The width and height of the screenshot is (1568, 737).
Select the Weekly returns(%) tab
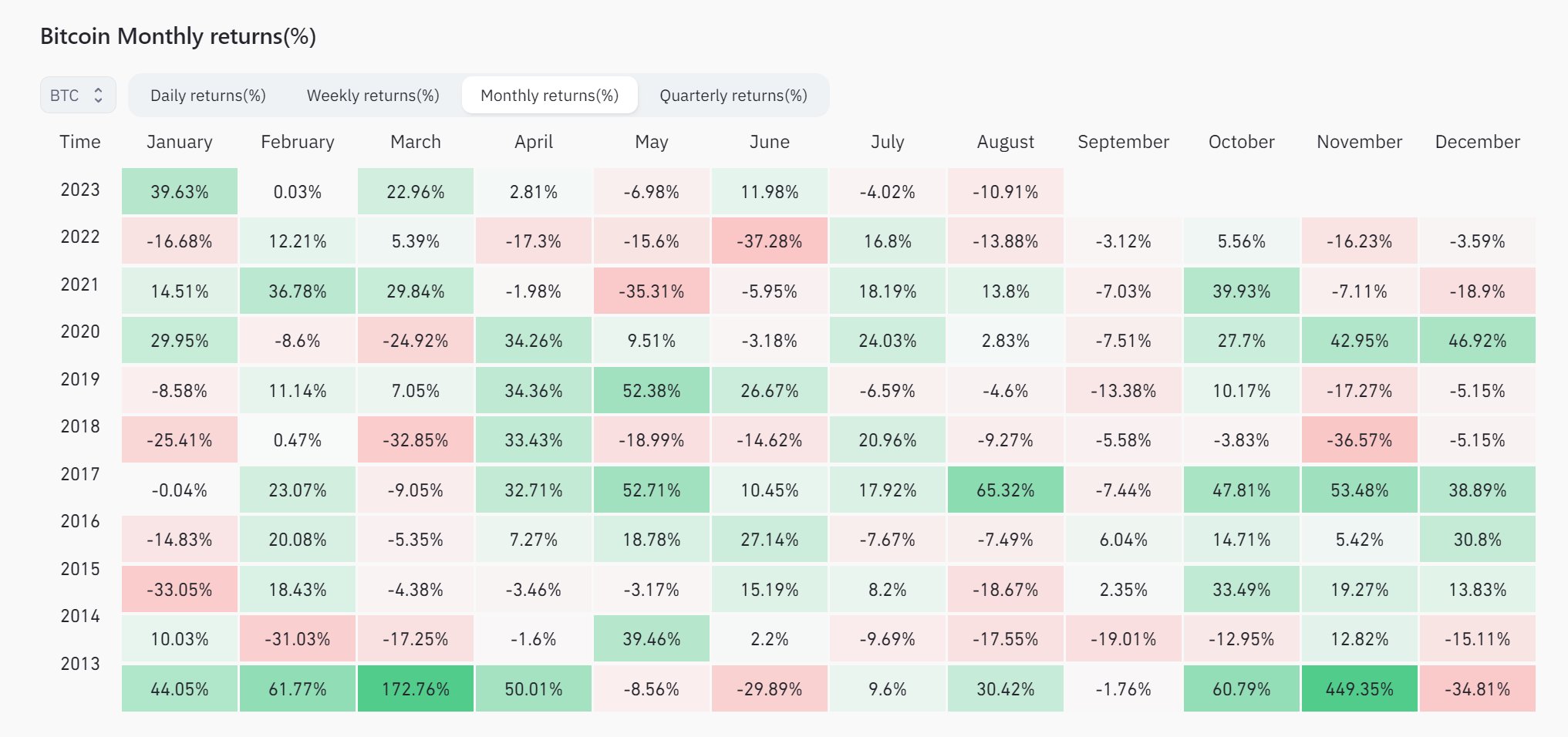point(373,96)
